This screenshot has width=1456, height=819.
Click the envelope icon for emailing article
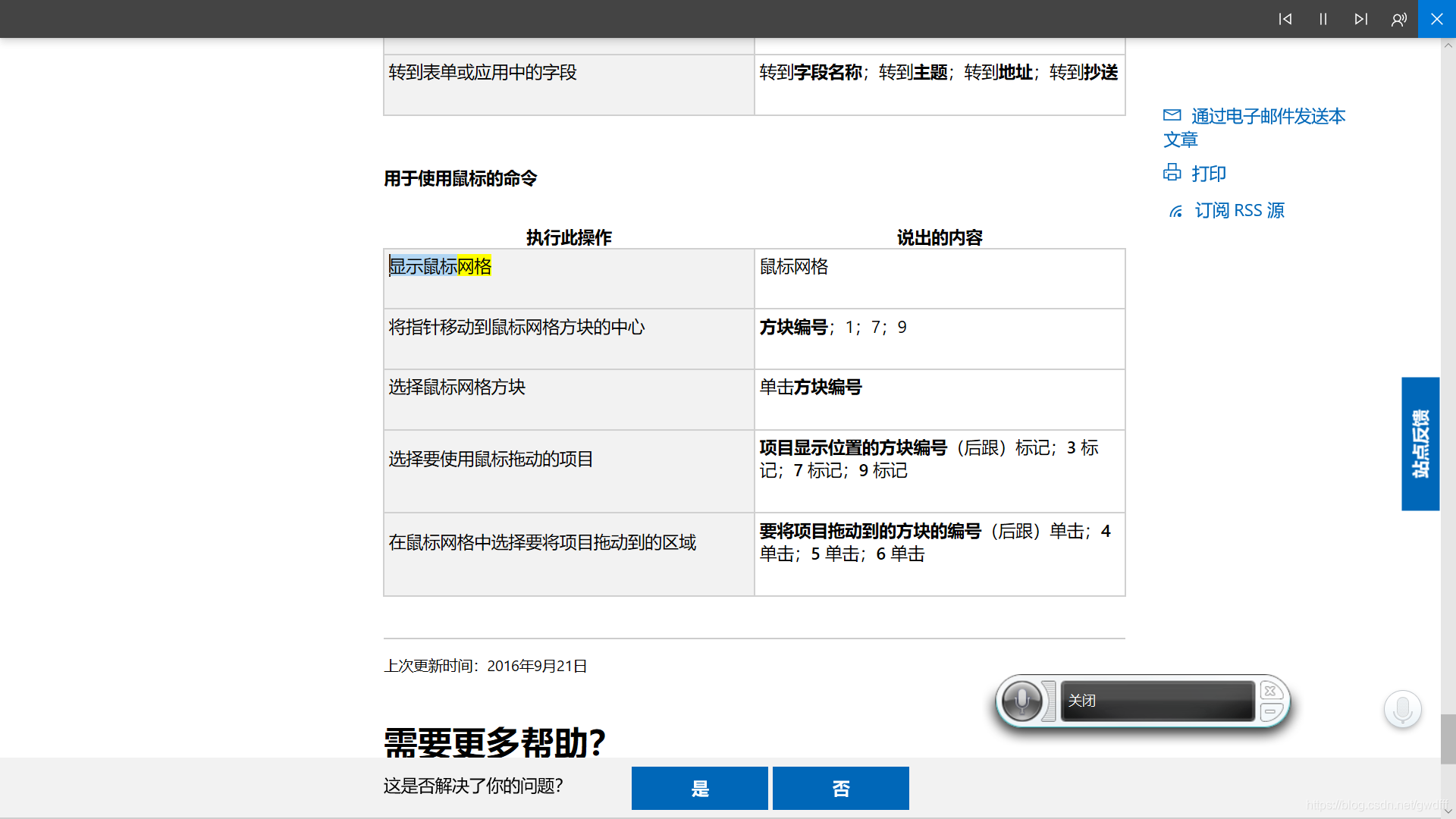click(1172, 115)
